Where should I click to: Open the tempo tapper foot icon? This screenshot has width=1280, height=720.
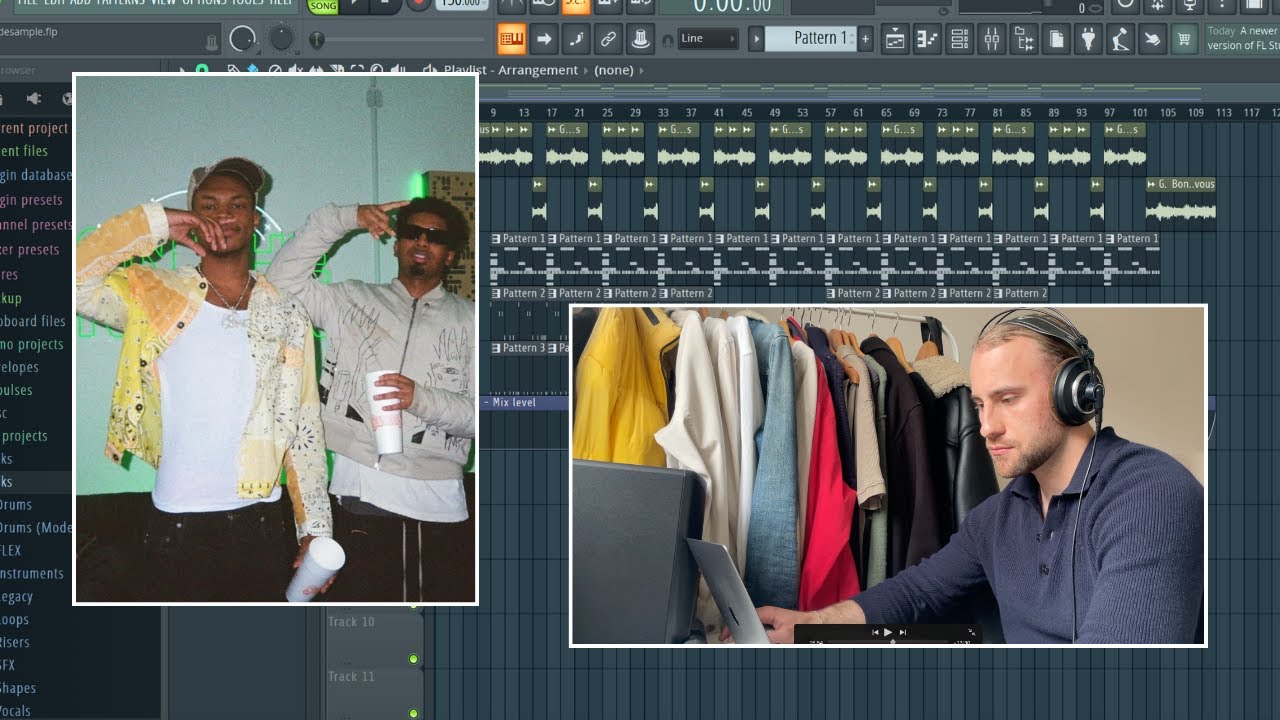point(1120,40)
